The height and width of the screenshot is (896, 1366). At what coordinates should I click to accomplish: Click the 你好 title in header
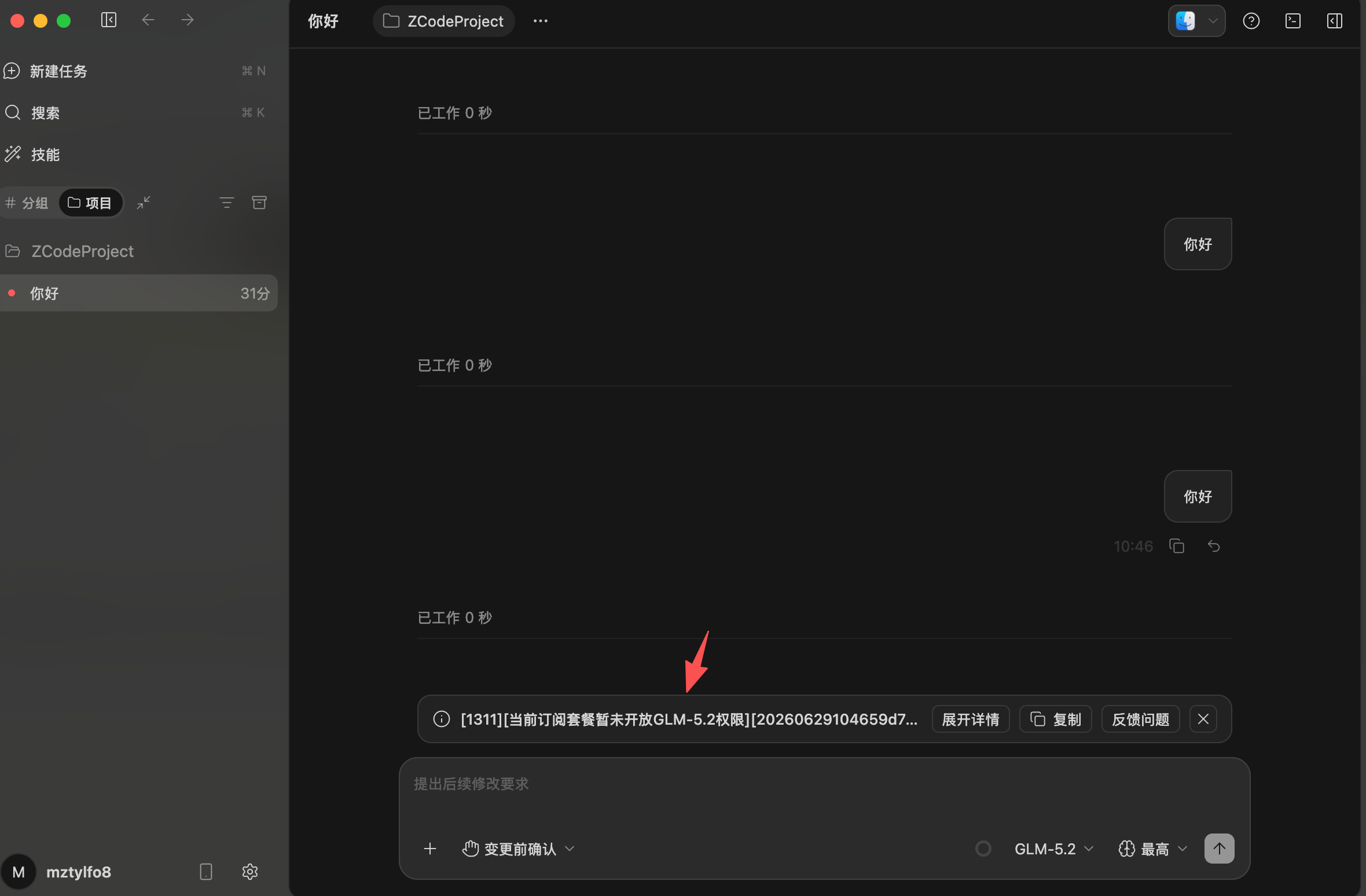pos(323,21)
